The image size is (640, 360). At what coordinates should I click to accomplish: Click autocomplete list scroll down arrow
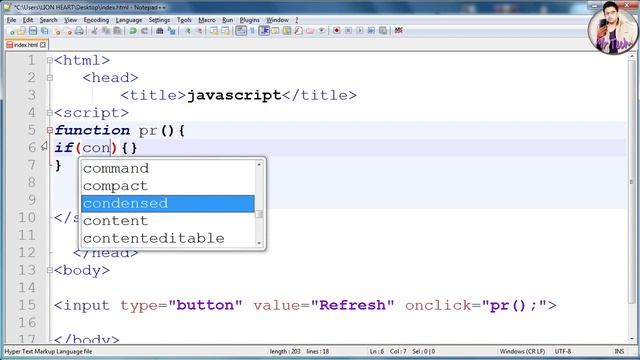(x=259, y=243)
